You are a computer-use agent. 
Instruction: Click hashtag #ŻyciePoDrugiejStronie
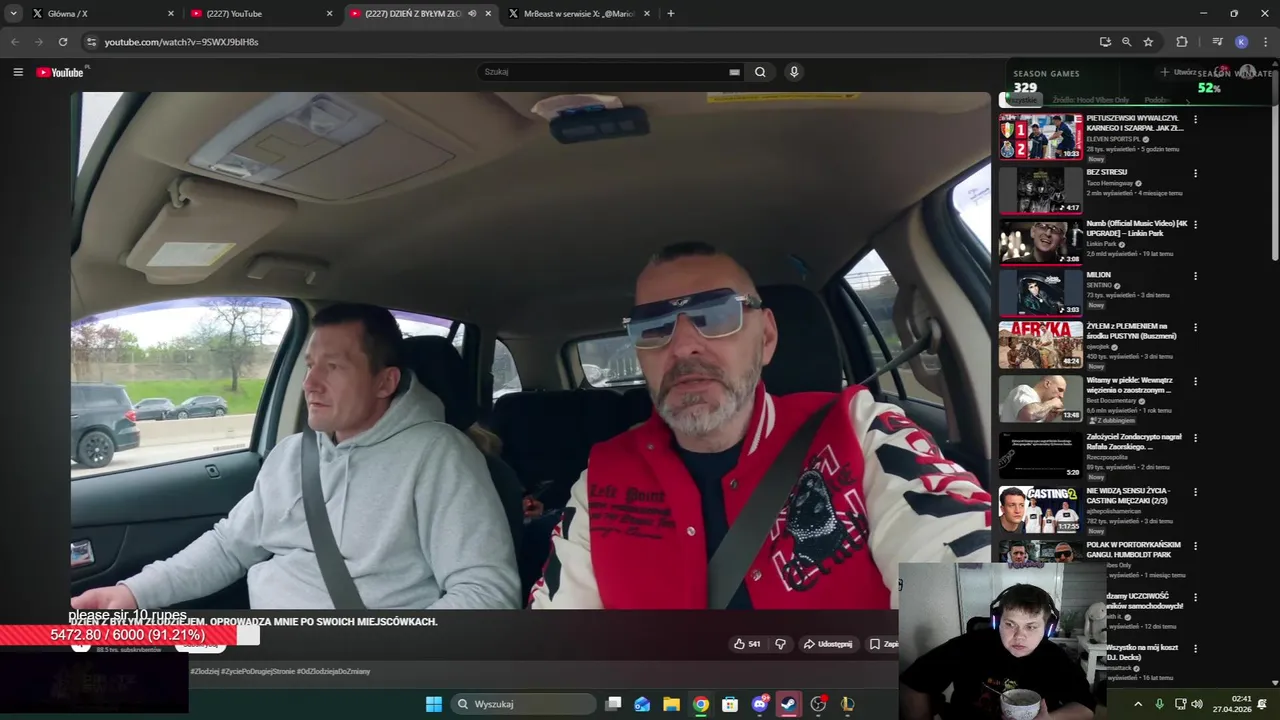tap(257, 671)
